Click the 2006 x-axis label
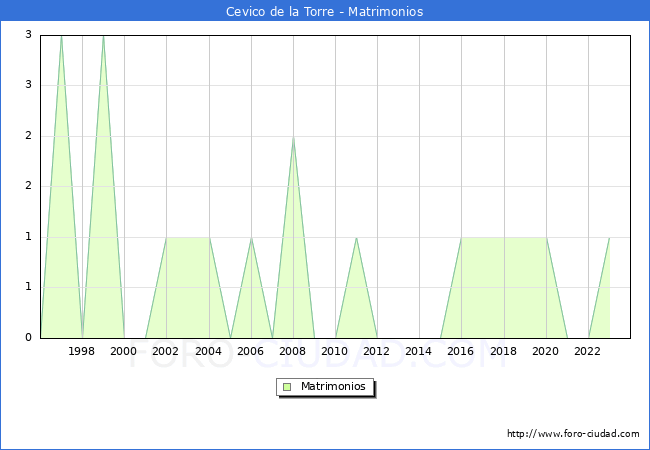 tap(250, 351)
